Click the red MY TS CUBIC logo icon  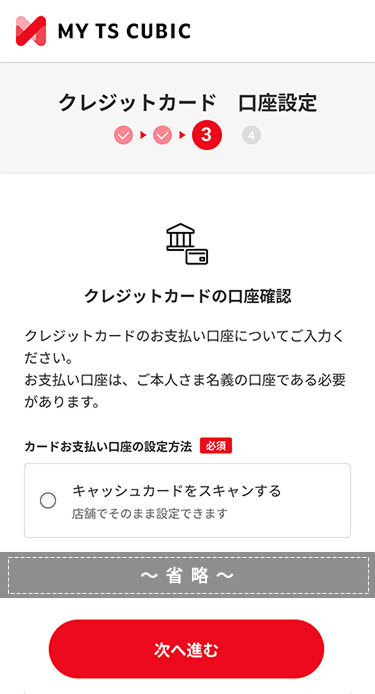(x=31, y=31)
